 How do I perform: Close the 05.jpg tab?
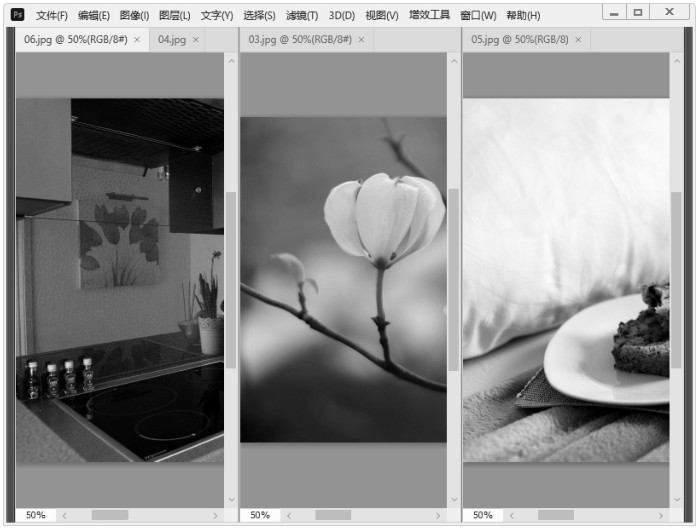(578, 40)
